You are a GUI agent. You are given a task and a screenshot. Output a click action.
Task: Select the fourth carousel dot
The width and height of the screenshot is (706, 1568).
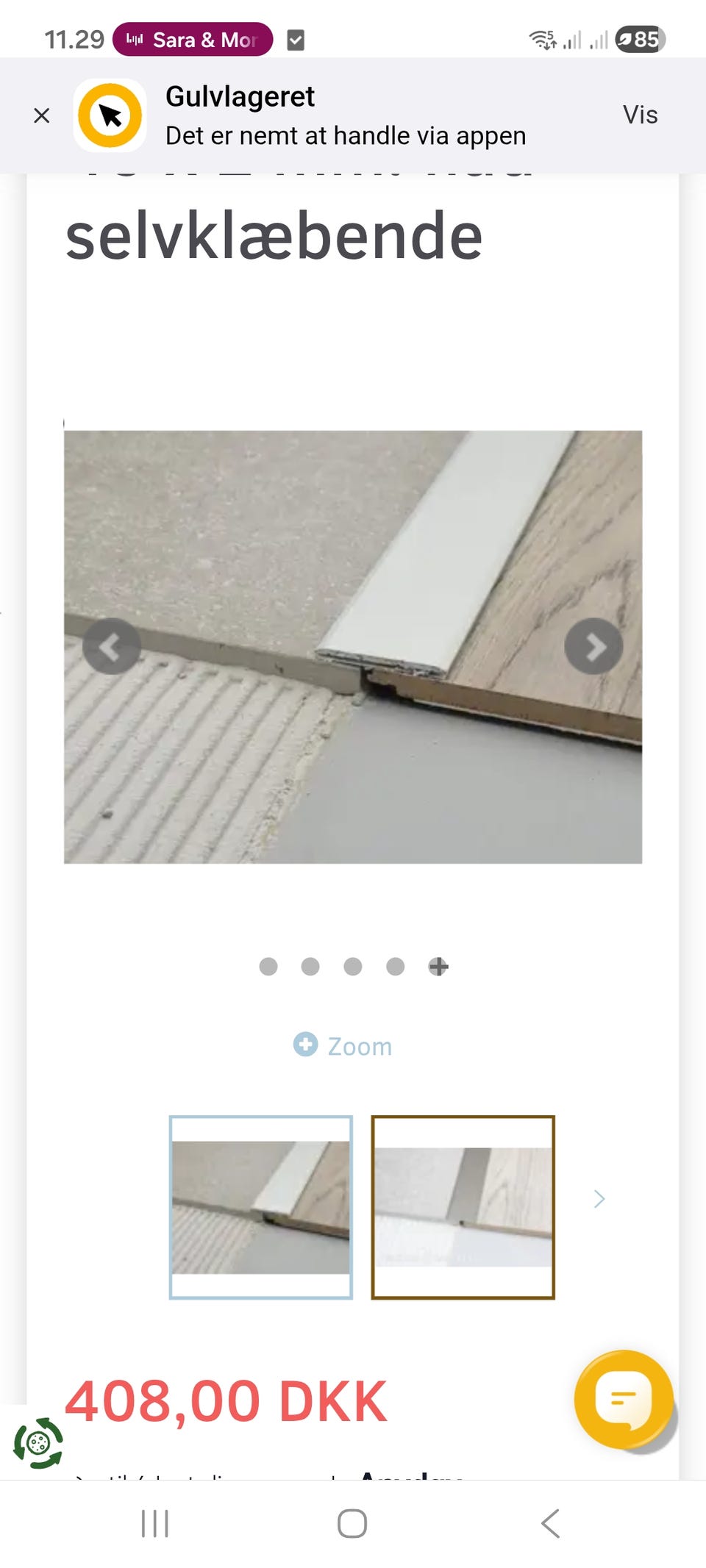396,966
